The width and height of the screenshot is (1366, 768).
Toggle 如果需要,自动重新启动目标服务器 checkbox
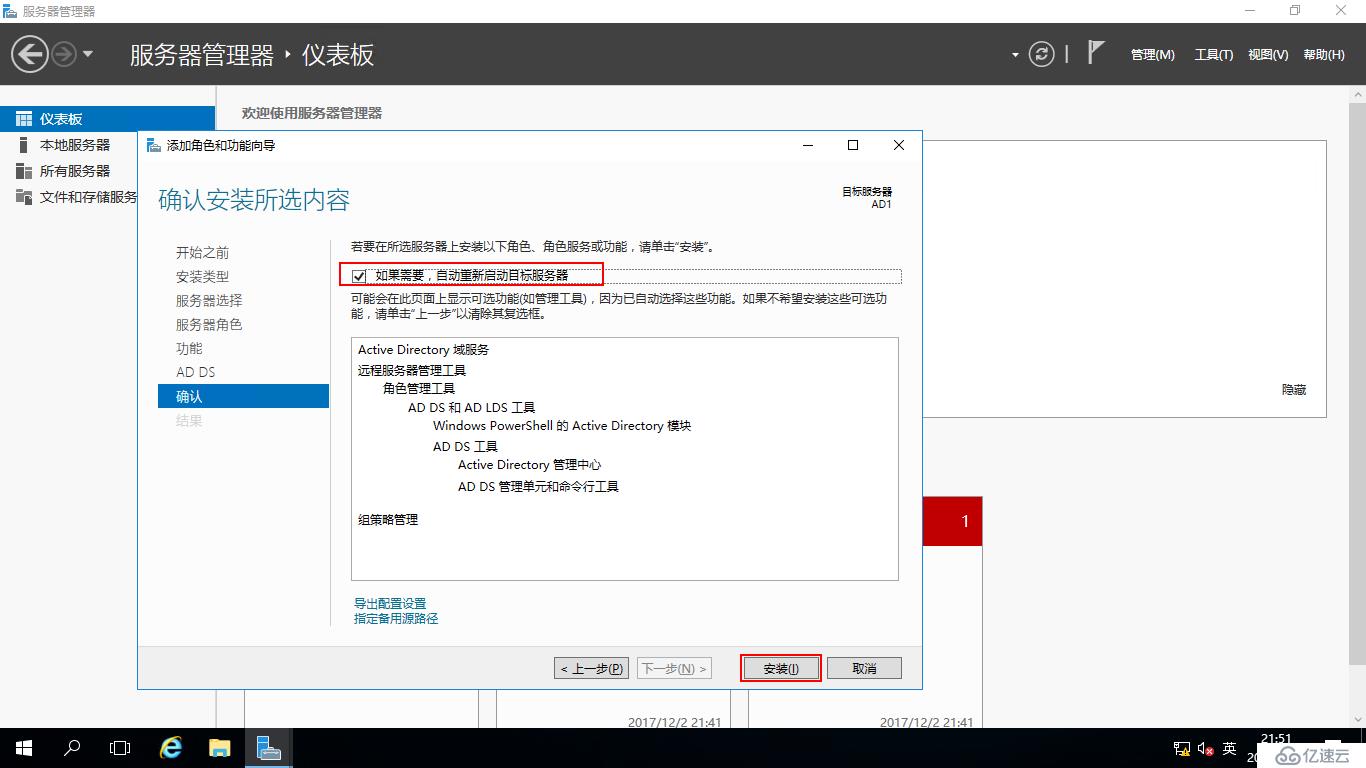coord(359,275)
